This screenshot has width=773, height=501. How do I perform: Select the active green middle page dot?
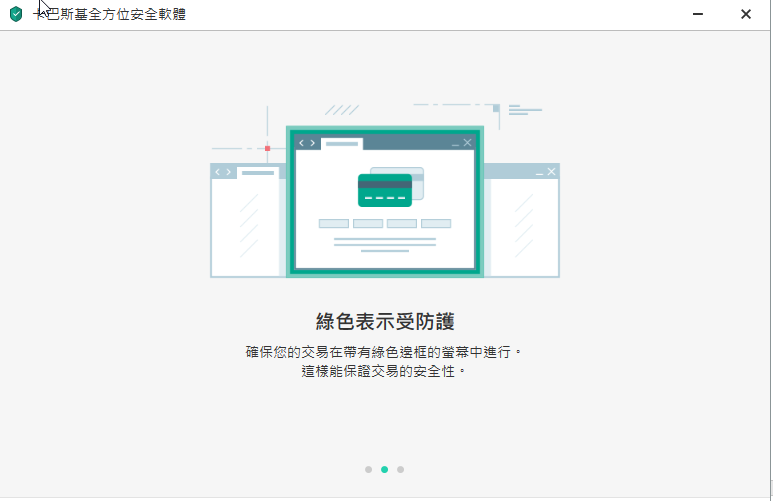click(x=385, y=469)
